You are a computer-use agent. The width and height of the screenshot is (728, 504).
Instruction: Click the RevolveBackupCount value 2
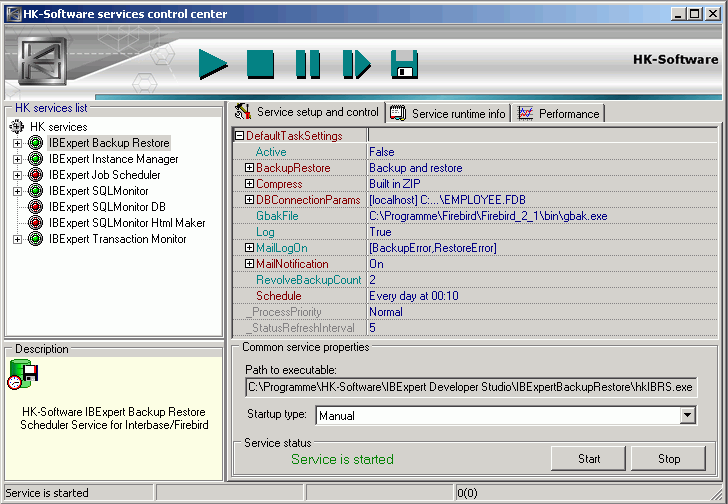372,280
